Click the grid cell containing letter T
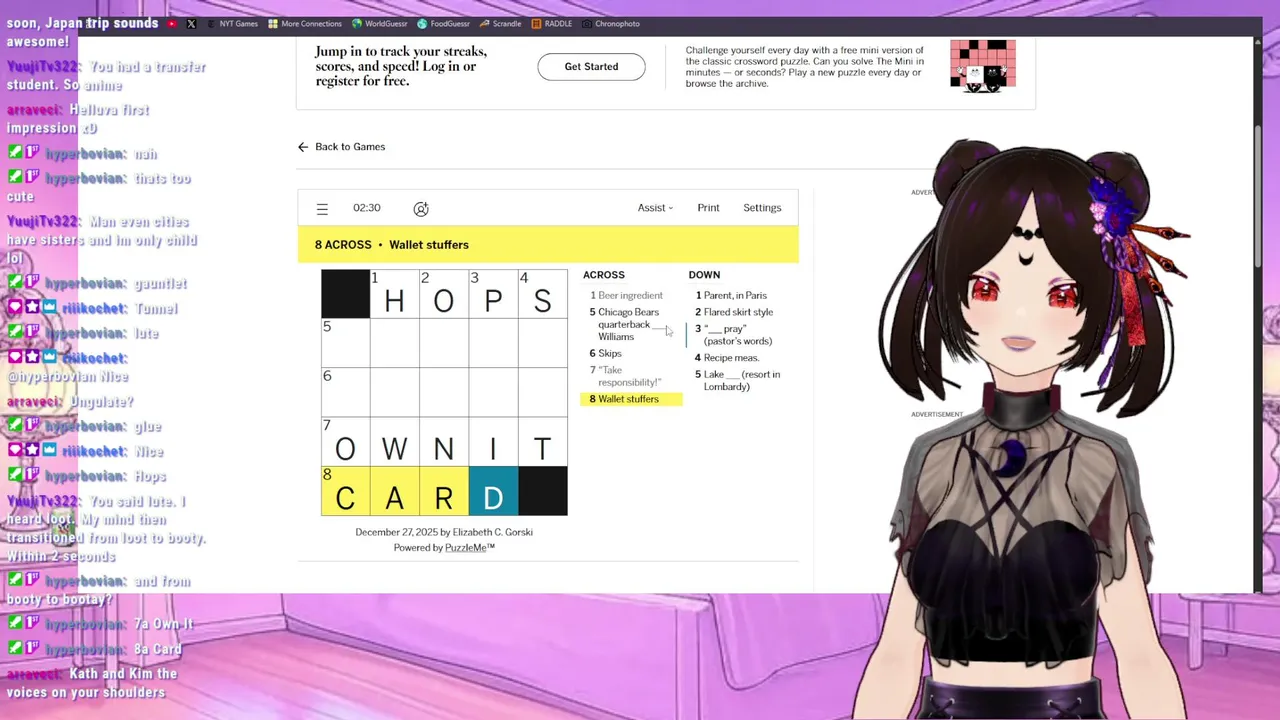 [542, 441]
